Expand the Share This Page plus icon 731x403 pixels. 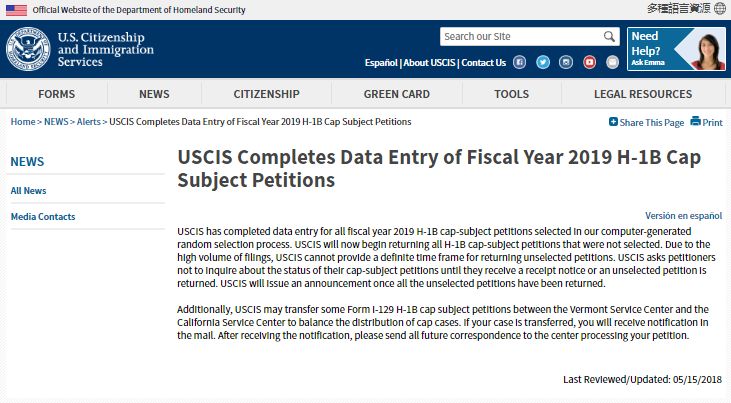[x=613, y=122]
